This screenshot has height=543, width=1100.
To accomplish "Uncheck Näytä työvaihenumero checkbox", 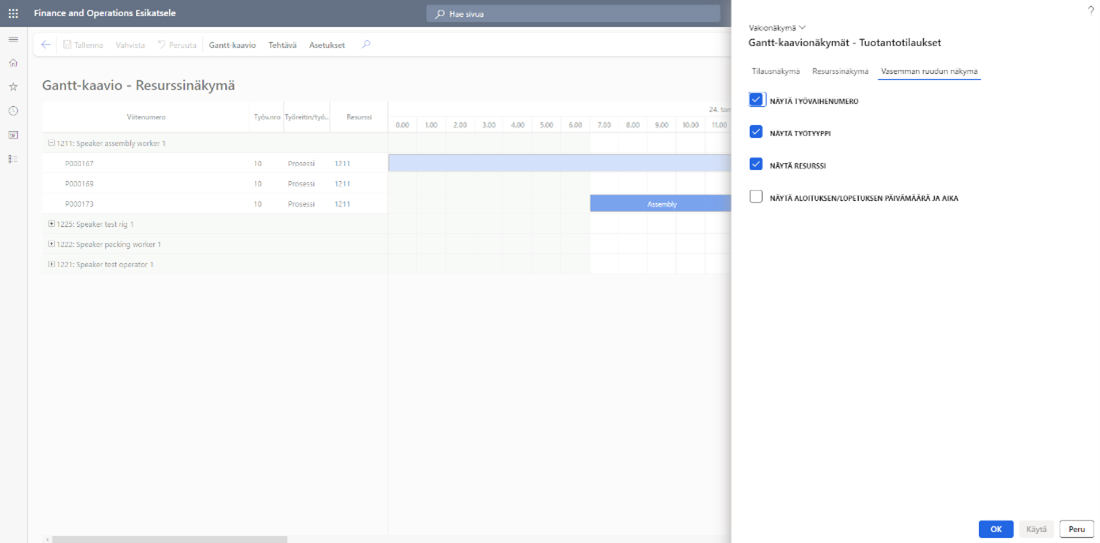I will pyautogui.click(x=756, y=100).
